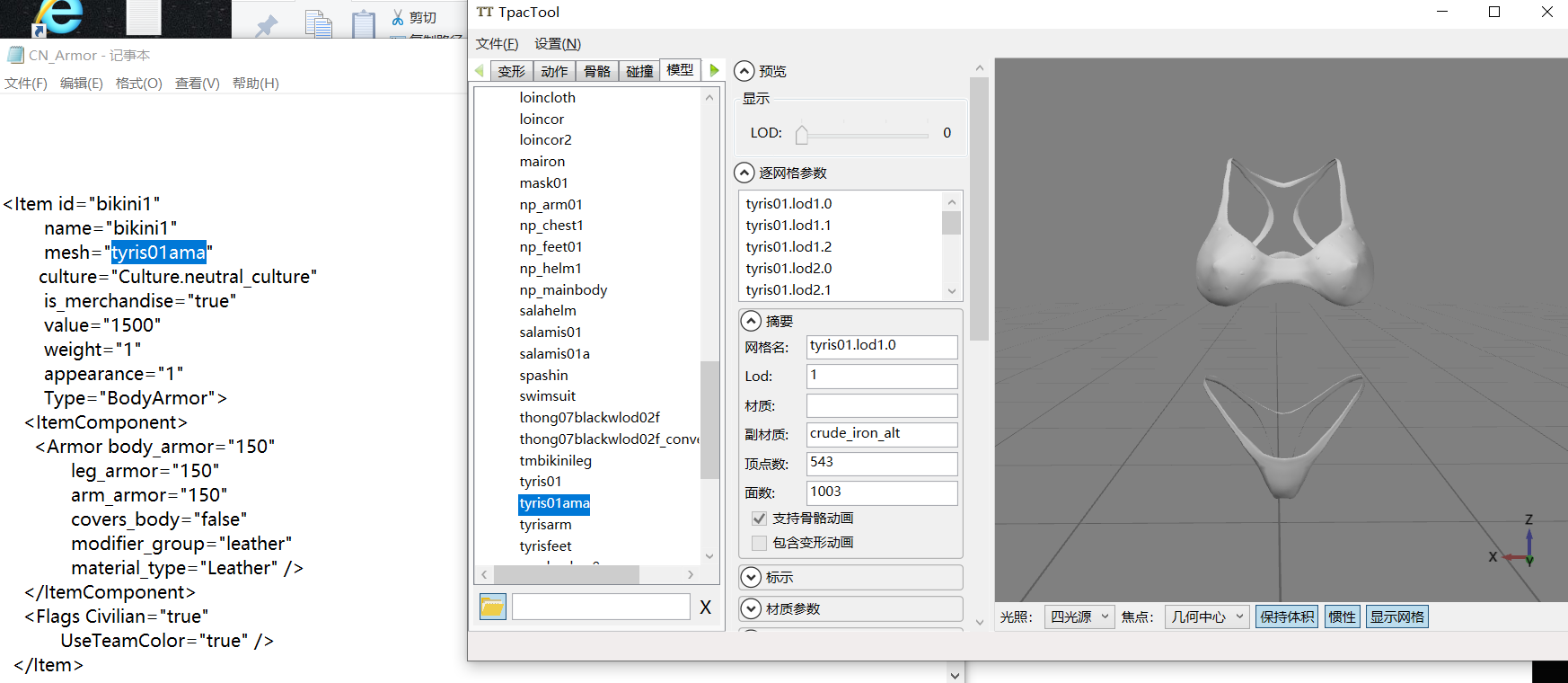Image resolution: width=1568 pixels, height=683 pixels.
Task: Click the cut scissors icon labeled 剪切
Action: 398,17
